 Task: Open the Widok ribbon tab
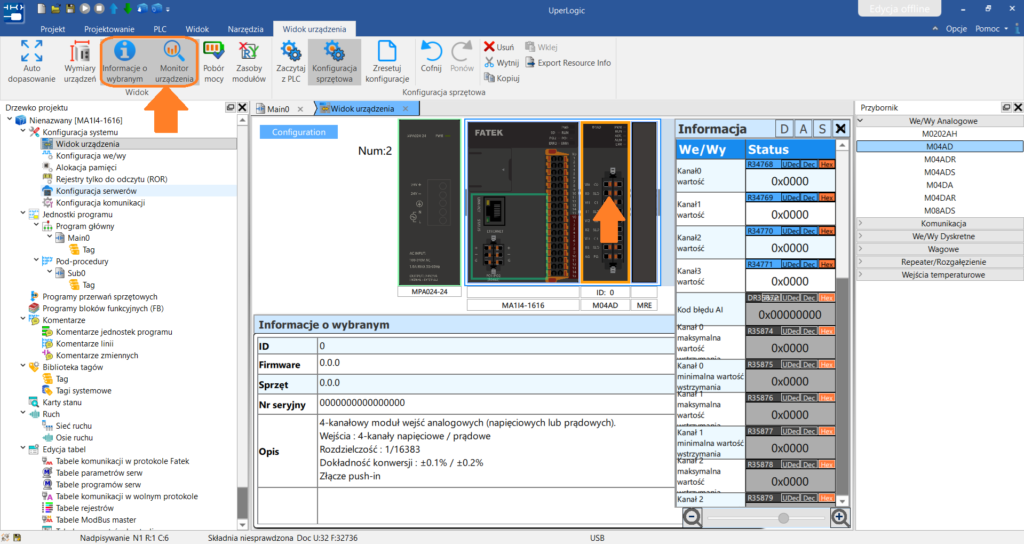pyautogui.click(x=197, y=29)
